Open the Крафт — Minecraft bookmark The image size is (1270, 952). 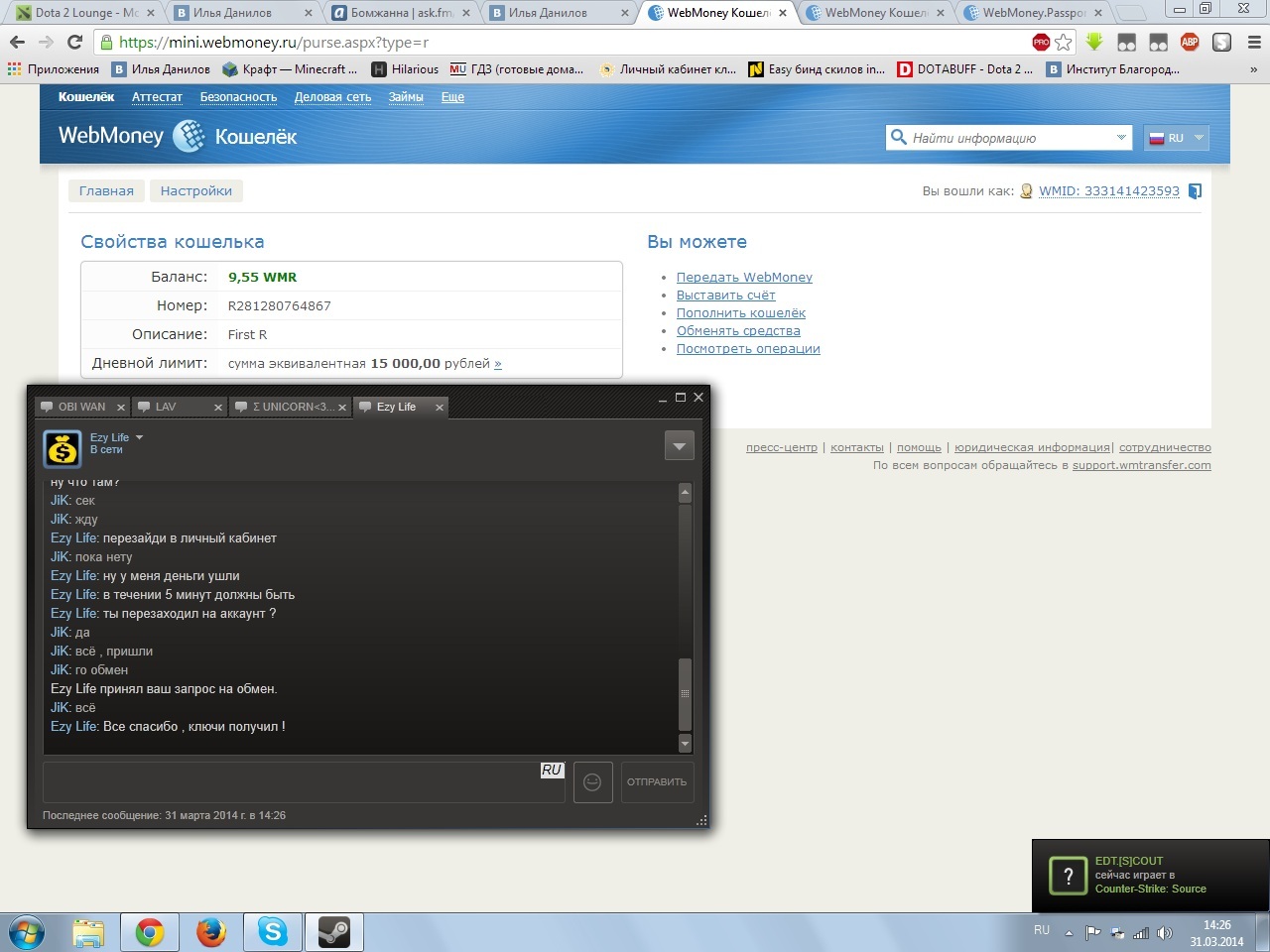290,69
